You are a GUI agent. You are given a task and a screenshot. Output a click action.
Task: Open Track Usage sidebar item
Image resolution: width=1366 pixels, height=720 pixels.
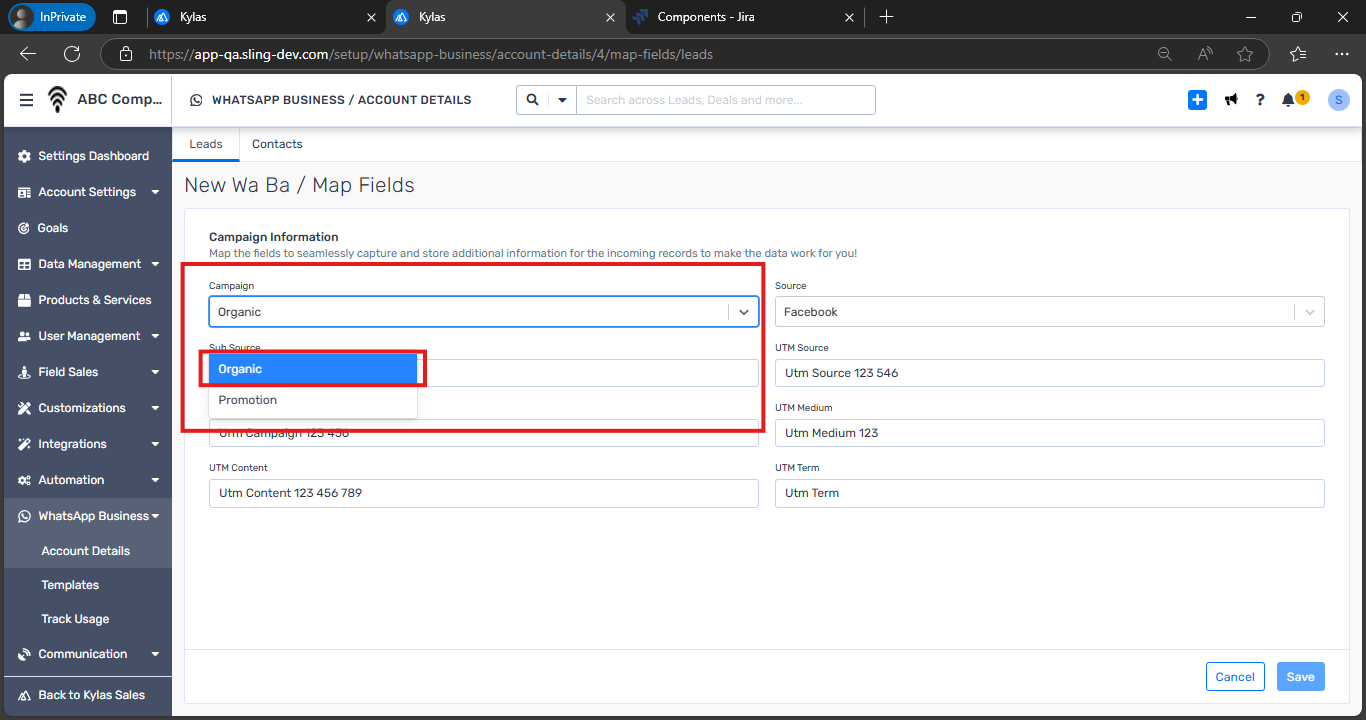[x=75, y=619]
